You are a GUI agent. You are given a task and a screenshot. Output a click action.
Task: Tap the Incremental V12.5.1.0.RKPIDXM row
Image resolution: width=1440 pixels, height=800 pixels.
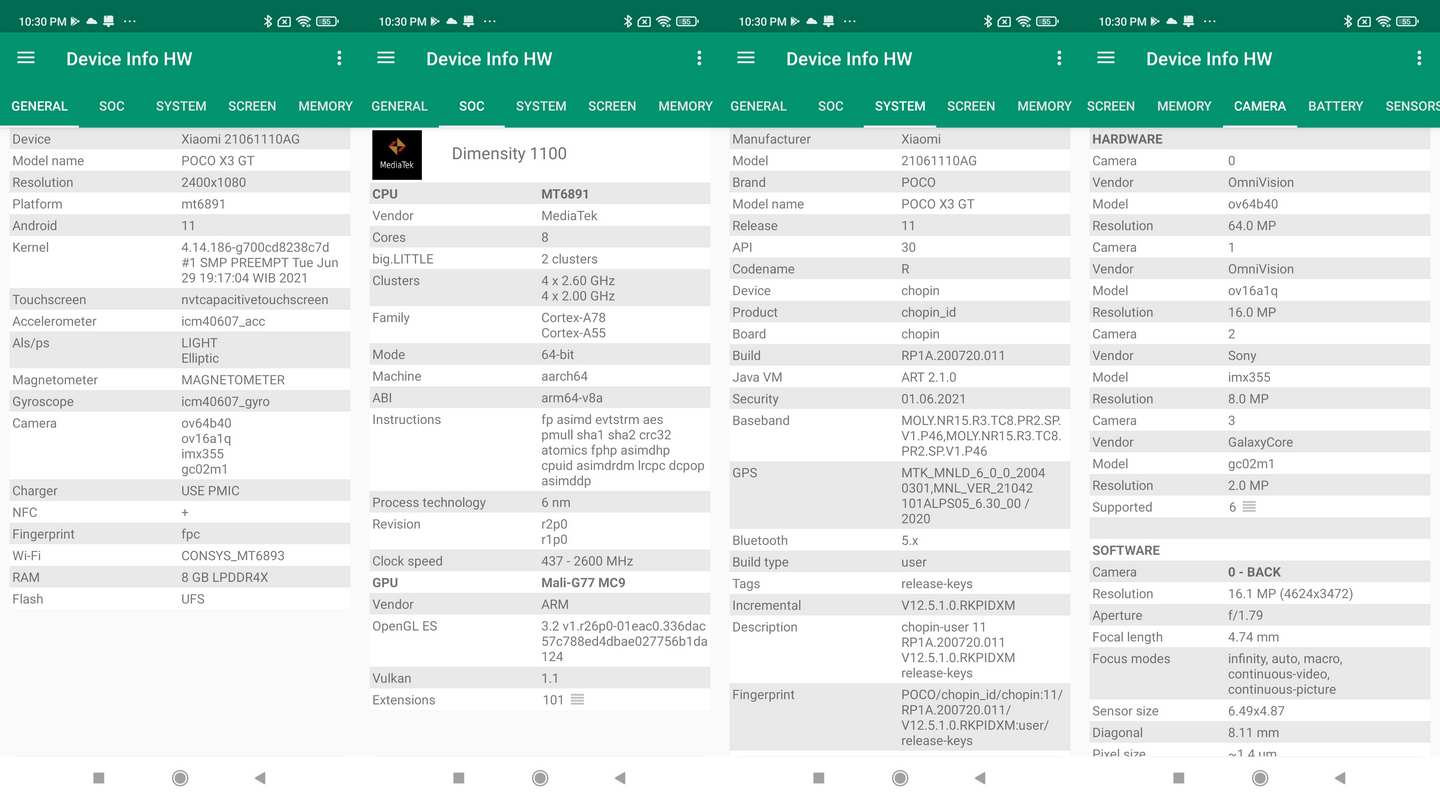pyautogui.click(x=900, y=605)
